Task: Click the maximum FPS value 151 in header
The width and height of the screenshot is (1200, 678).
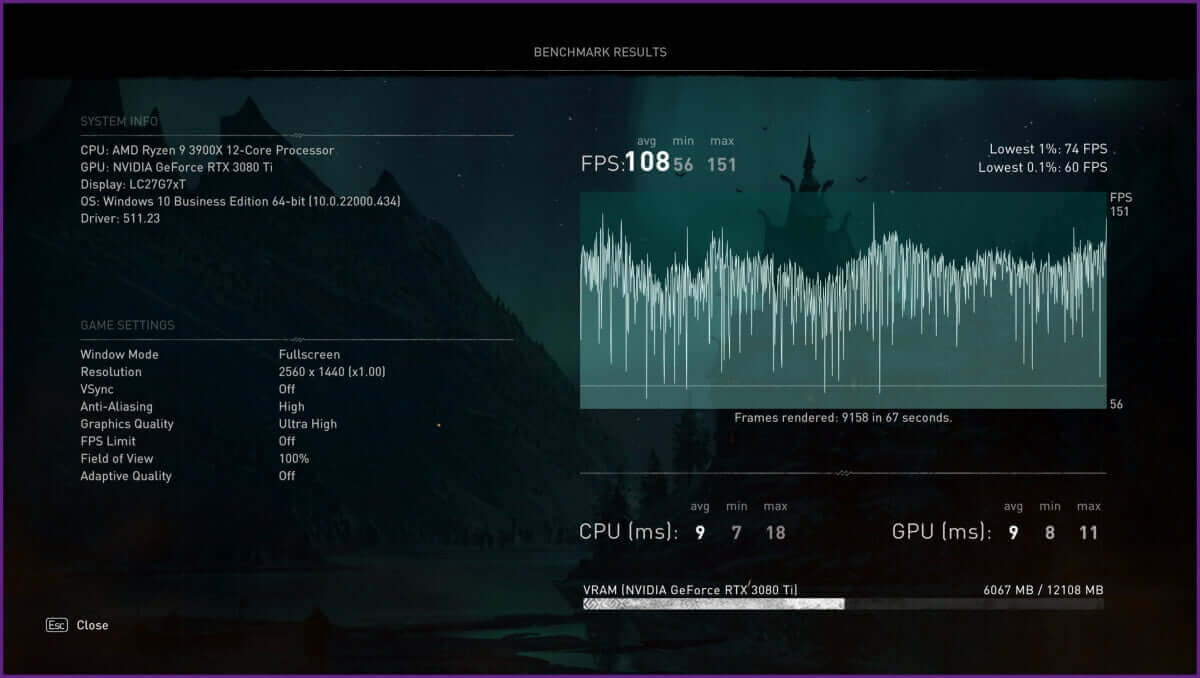Action: tap(721, 165)
